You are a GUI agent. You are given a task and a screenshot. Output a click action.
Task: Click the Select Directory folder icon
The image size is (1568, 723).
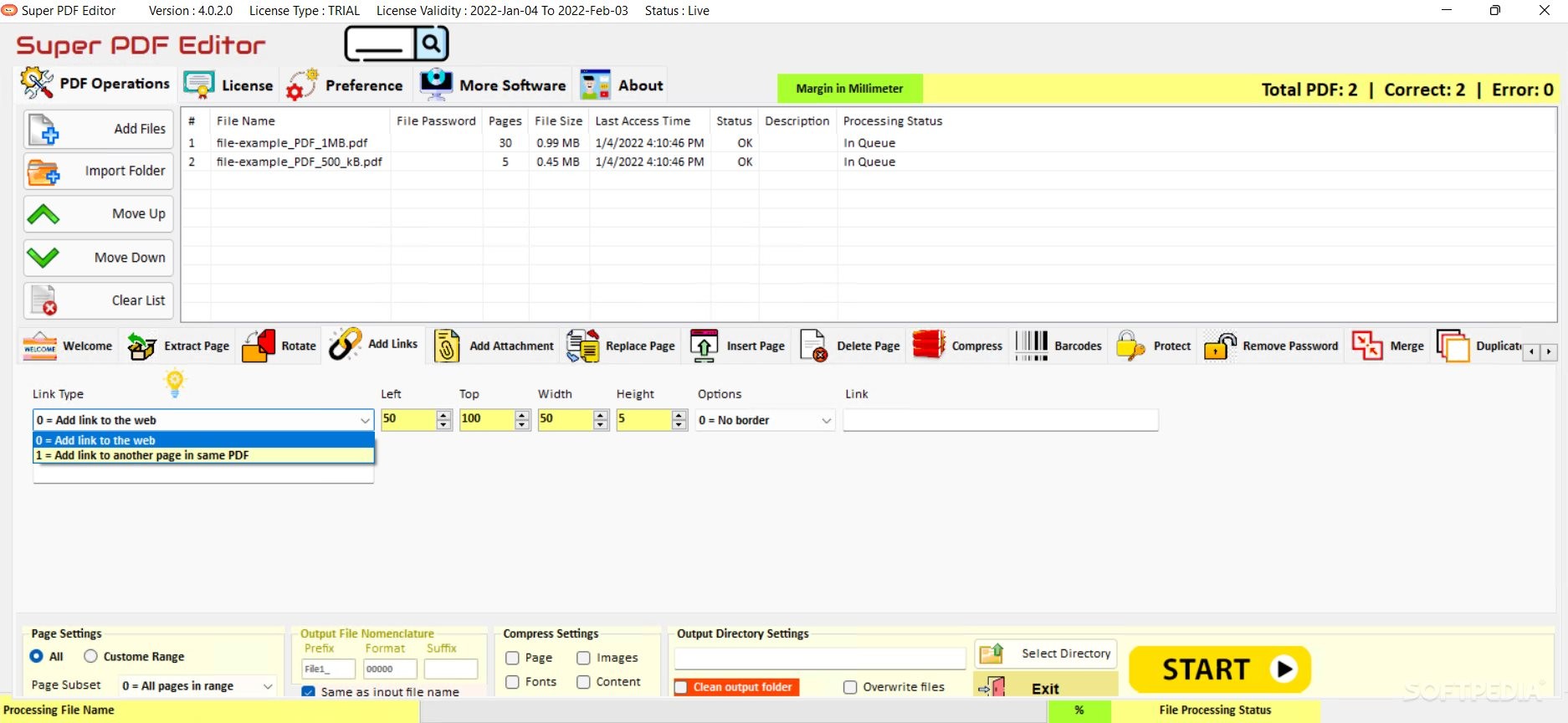[x=992, y=653]
